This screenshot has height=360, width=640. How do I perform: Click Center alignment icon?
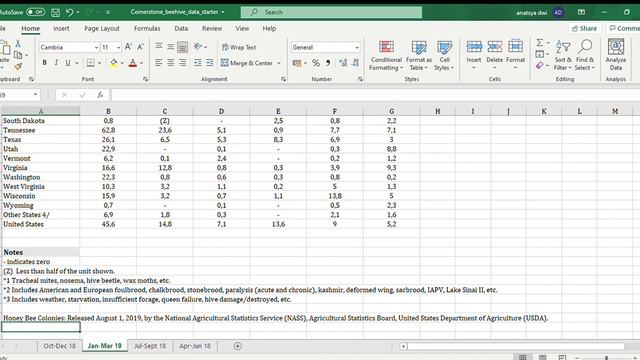coord(171,63)
